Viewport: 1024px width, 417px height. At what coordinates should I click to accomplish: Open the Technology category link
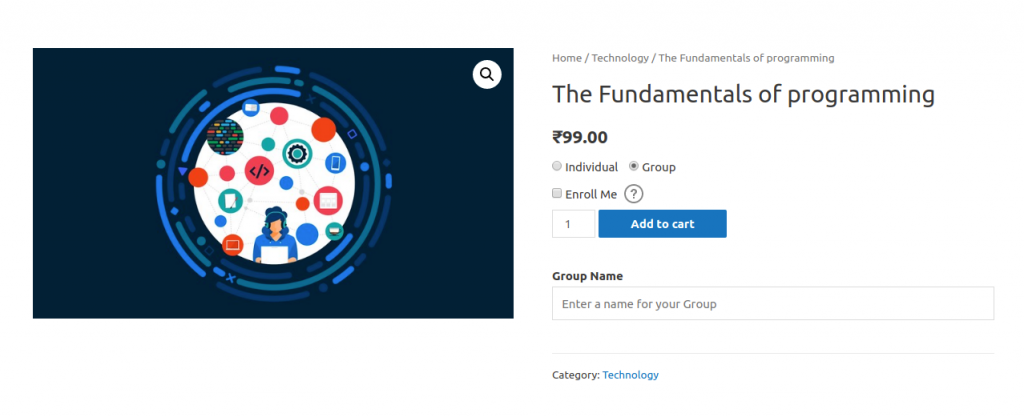tap(630, 375)
